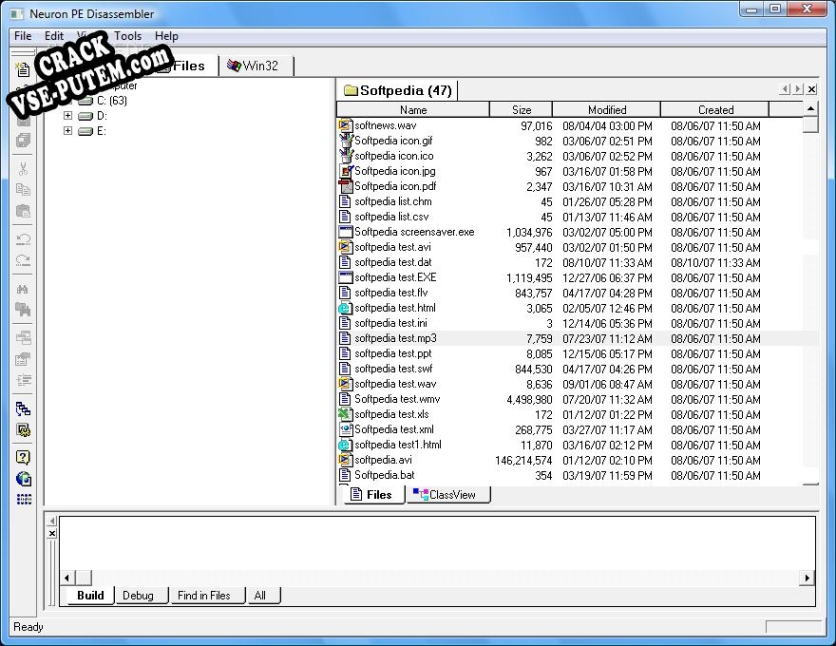Click the file list scroll-up arrow

(x=810, y=109)
